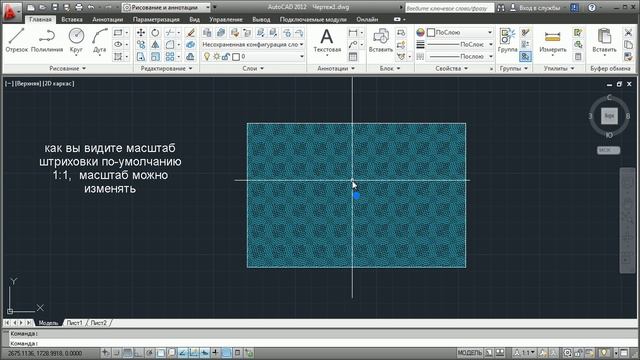Toggle layer 0 lock icon
This screenshot has width=640, height=360.
226,57
